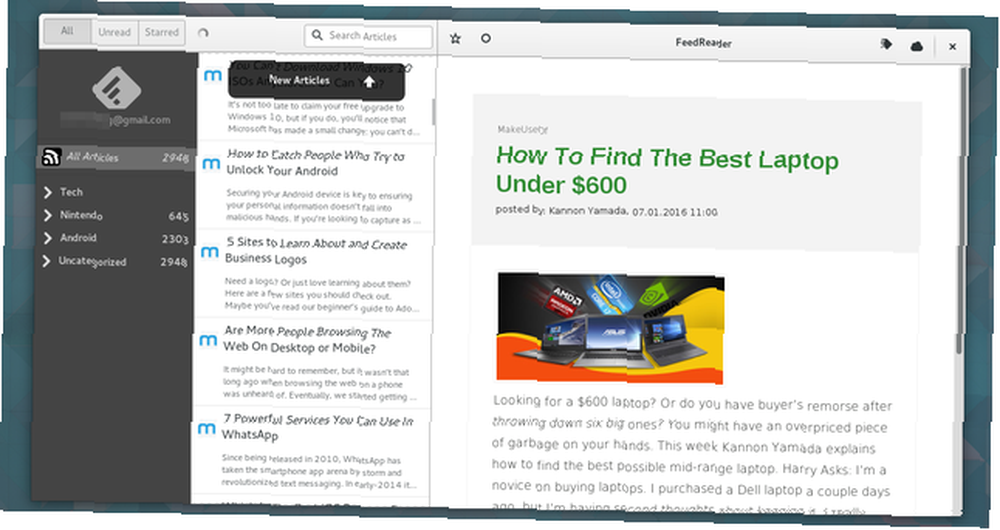Click the laptops article image
This screenshot has height=530, width=1000.
point(610,328)
